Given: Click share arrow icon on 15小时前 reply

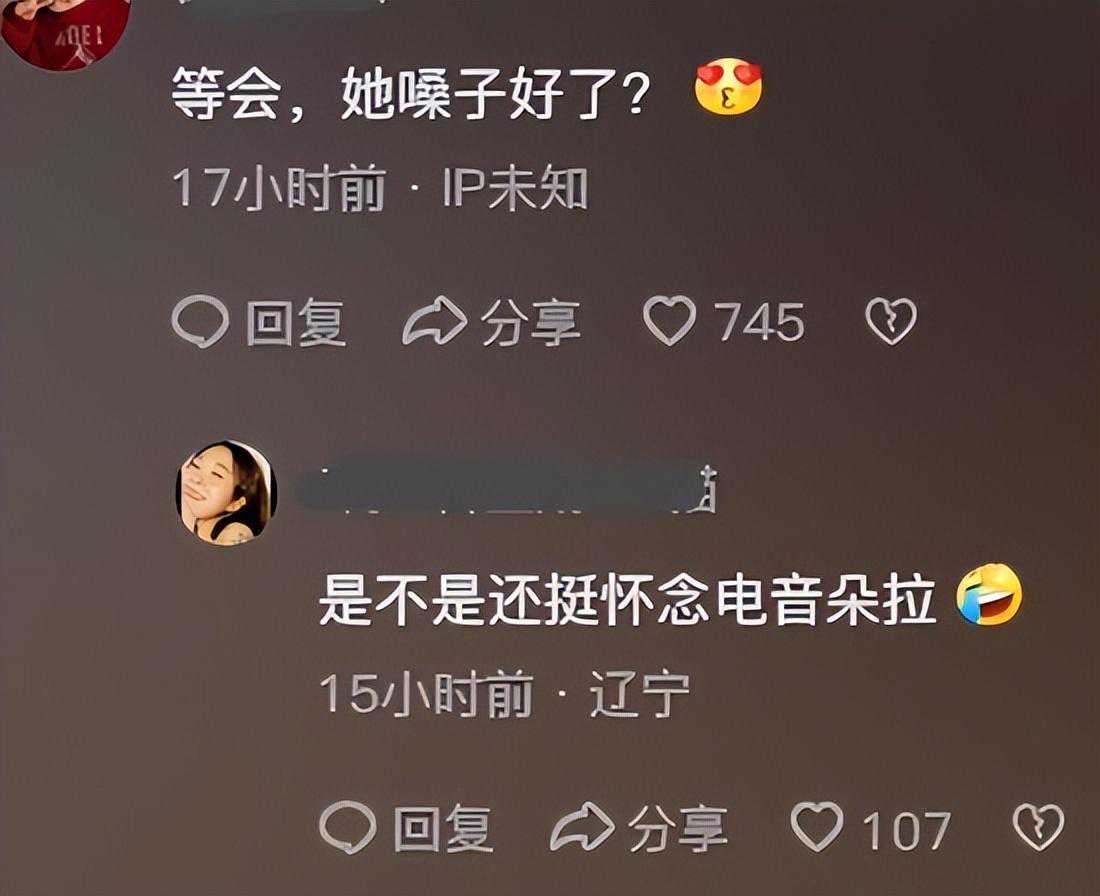Looking at the screenshot, I should click(x=582, y=827).
